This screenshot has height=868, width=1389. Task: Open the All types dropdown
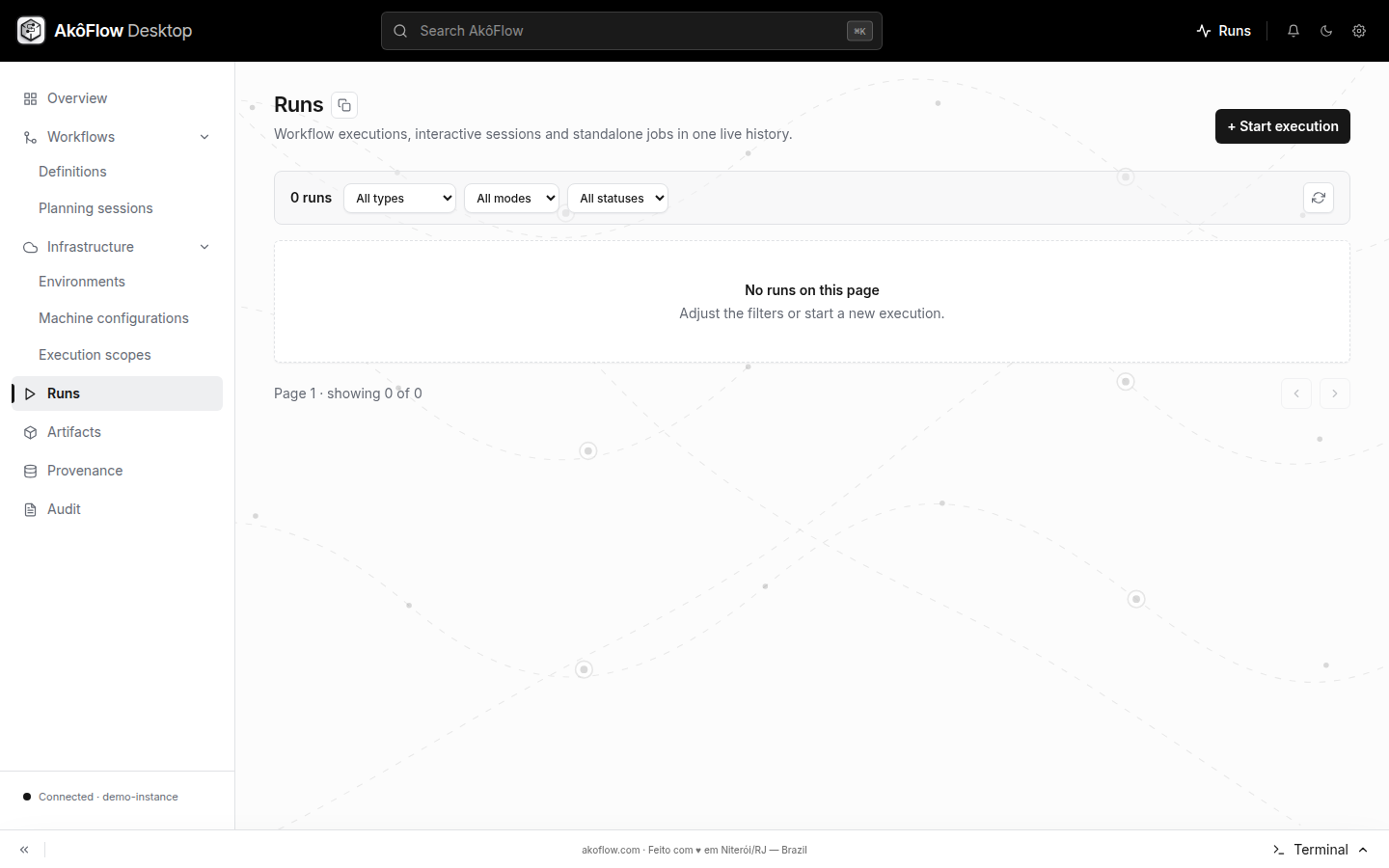[399, 198]
